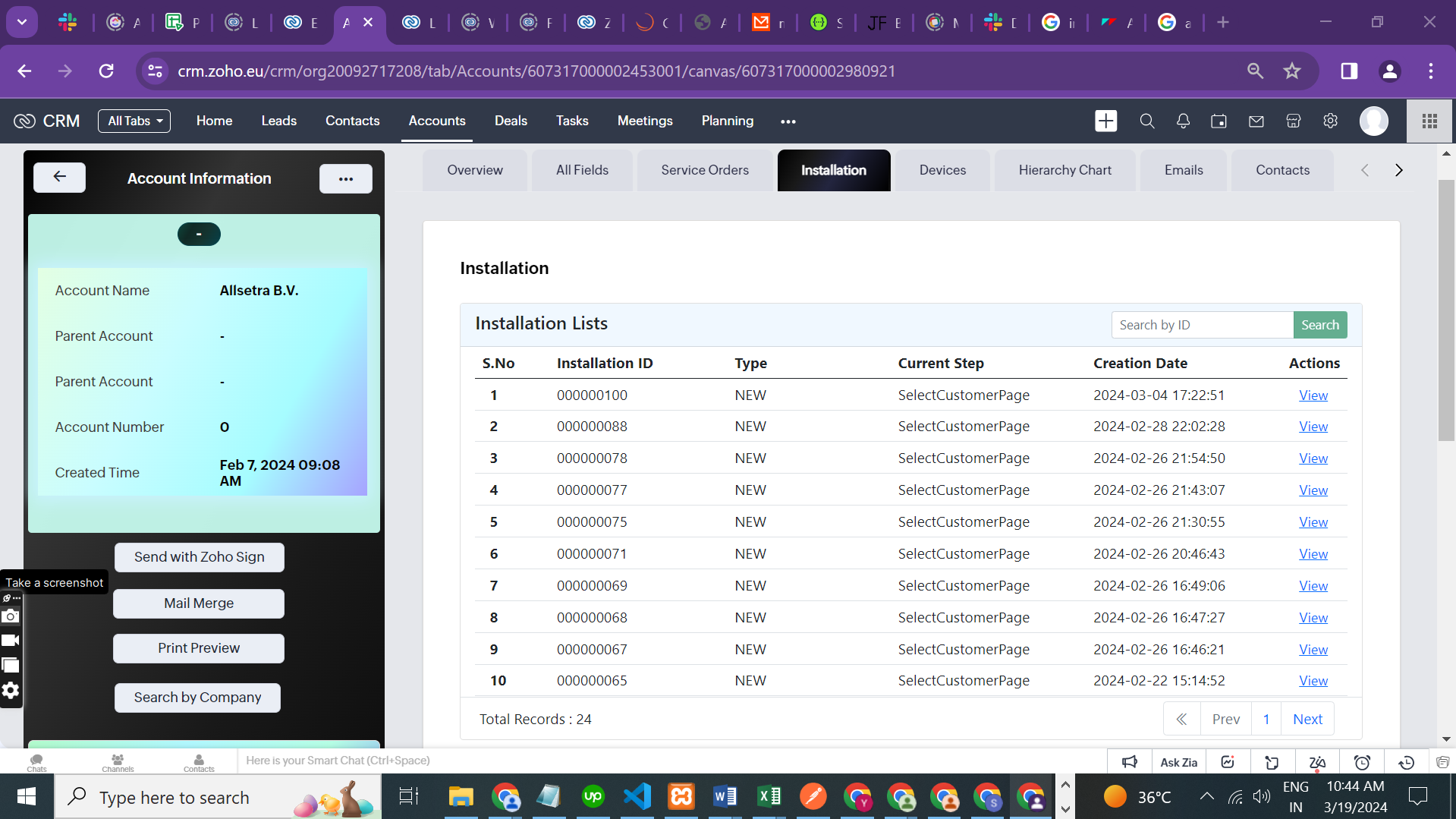
Task: Go to Next page of installation records
Action: [1307, 719]
